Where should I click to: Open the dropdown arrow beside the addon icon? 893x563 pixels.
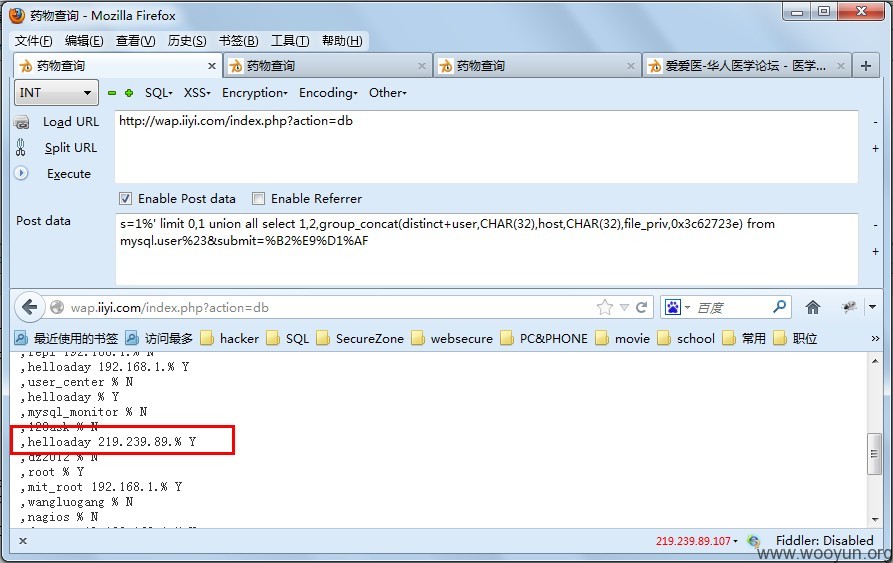click(872, 307)
